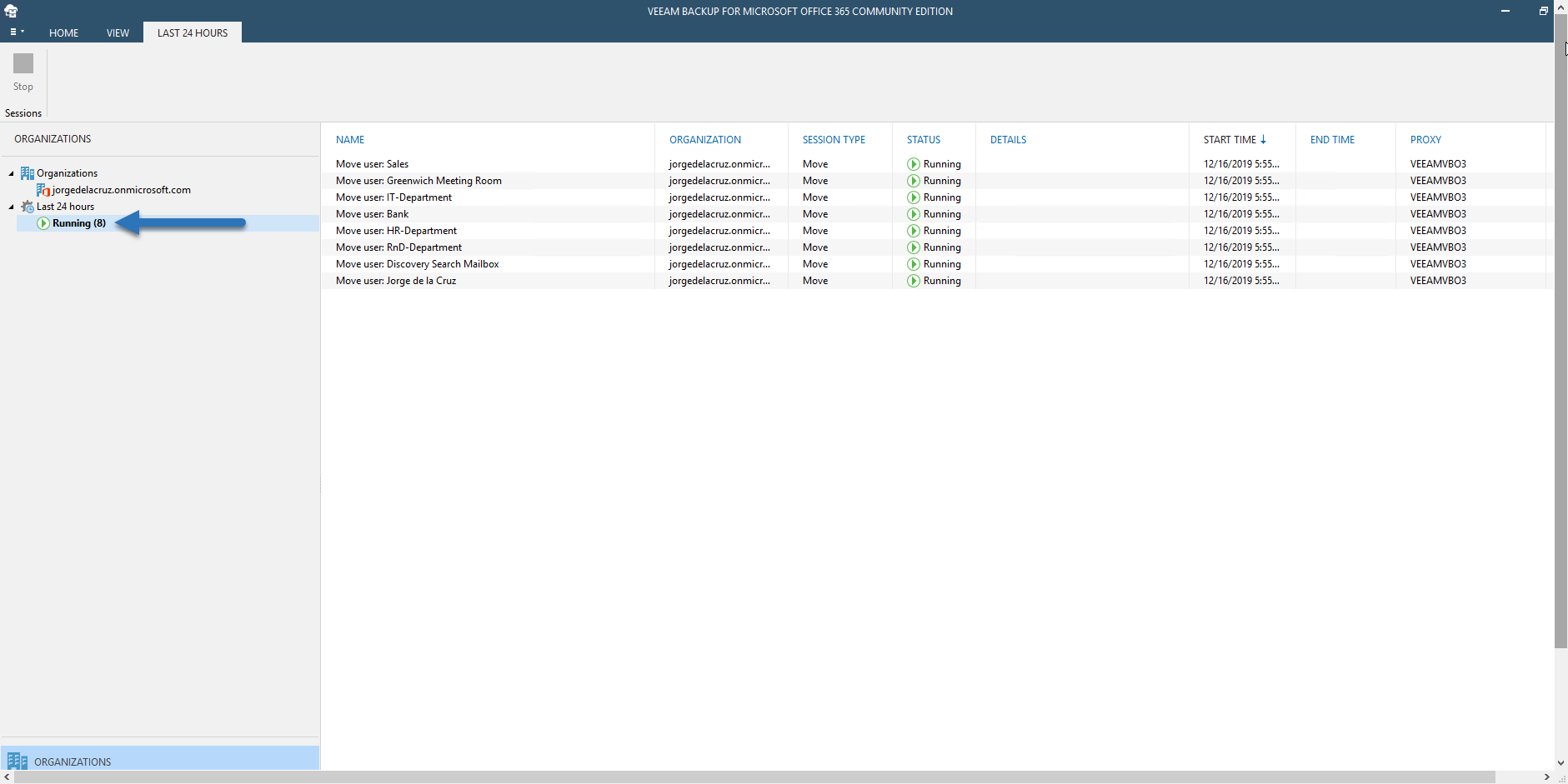Image resolution: width=1568 pixels, height=784 pixels.
Task: Click Running status icon for IT-Department
Action: pyautogui.click(x=914, y=197)
